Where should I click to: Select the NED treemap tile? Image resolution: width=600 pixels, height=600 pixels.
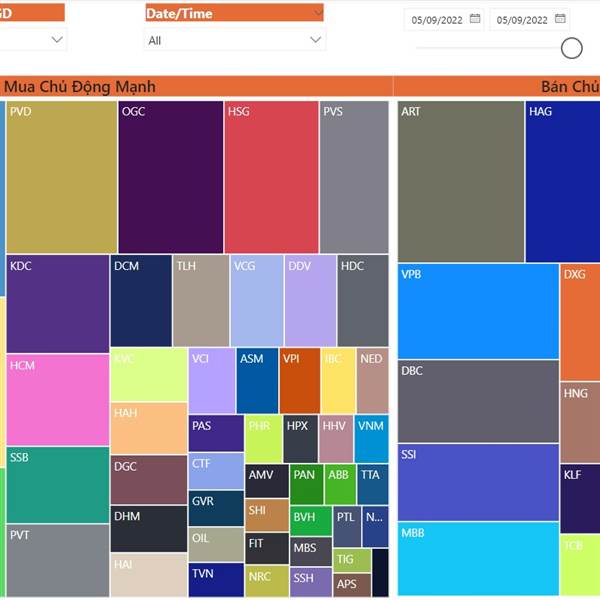(373, 381)
